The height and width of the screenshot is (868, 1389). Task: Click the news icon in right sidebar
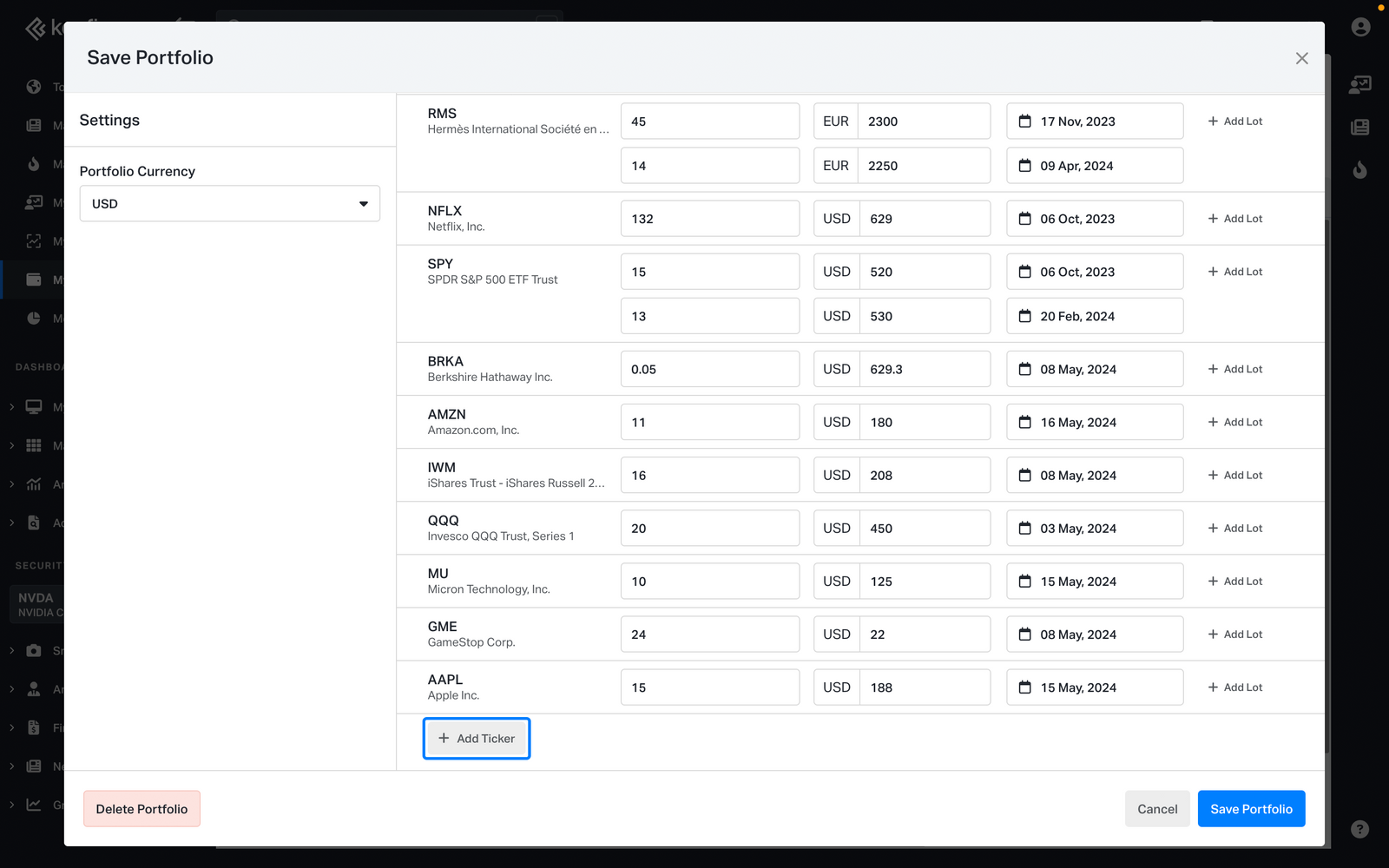point(1359,128)
